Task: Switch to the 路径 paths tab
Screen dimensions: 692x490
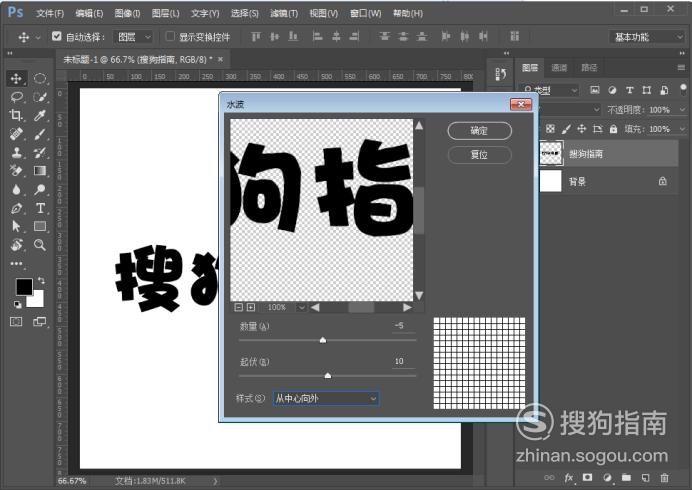Action: 589,68
